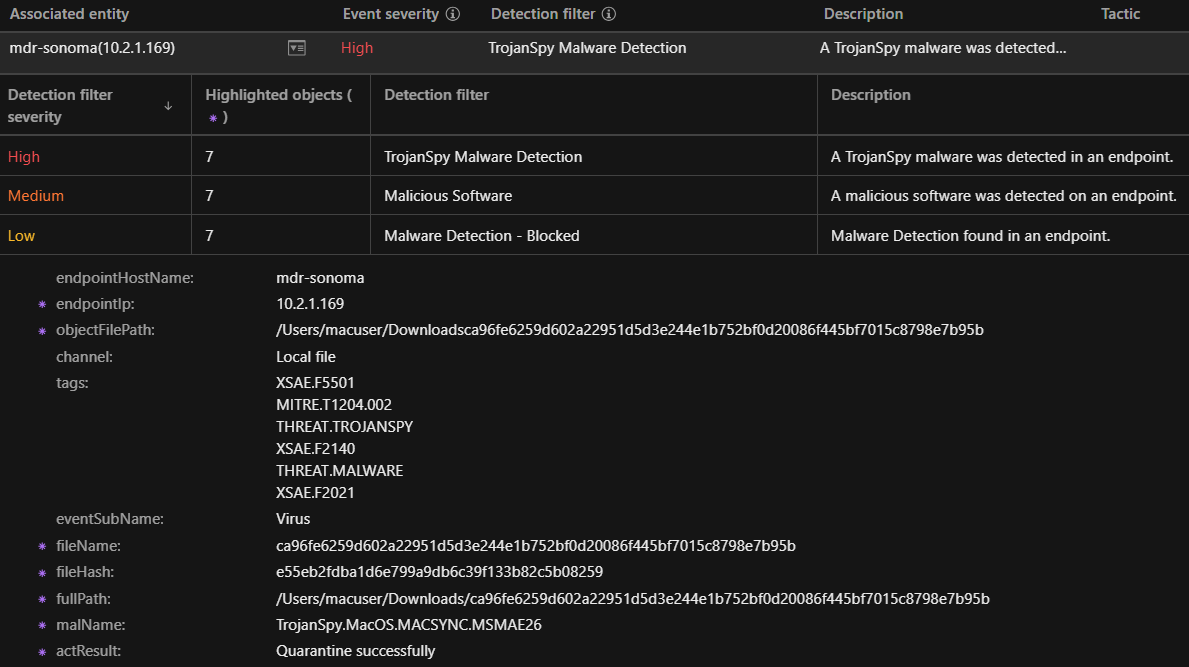Click the Tactic column header
The width and height of the screenshot is (1189, 667).
[x=1120, y=15]
